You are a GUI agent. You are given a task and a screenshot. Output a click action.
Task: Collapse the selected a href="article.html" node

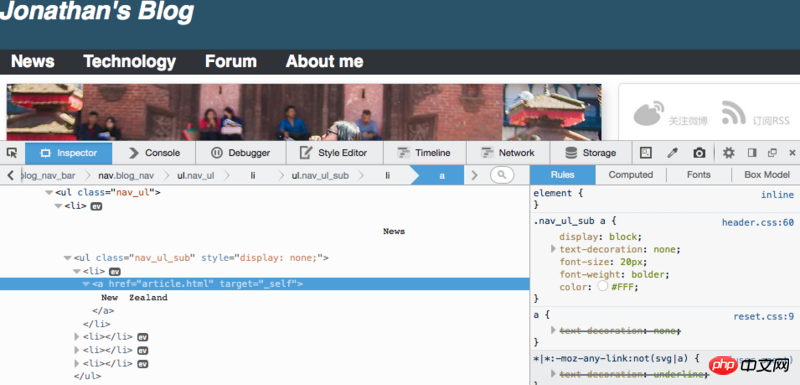point(86,284)
